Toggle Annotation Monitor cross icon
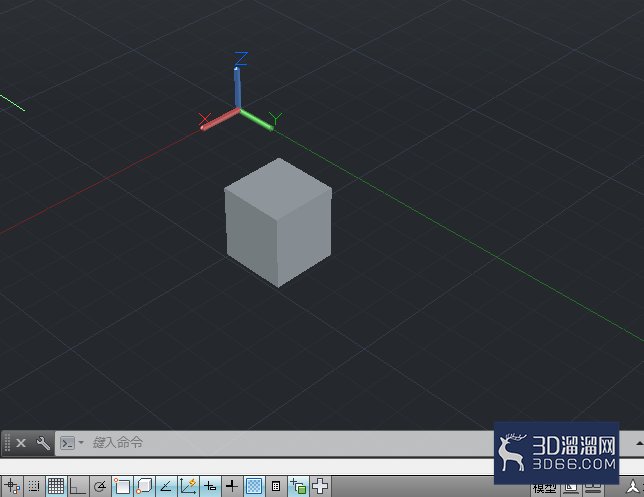 coord(320,487)
